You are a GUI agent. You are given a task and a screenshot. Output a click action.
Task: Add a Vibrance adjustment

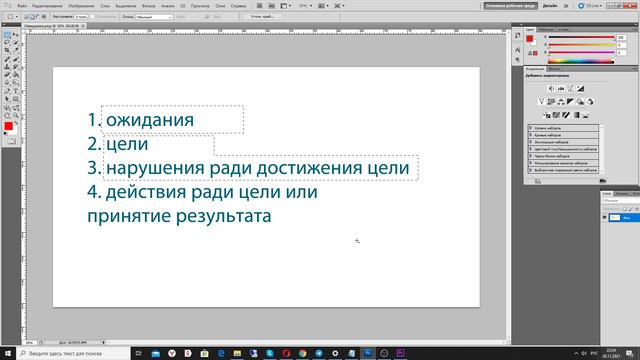point(541,102)
